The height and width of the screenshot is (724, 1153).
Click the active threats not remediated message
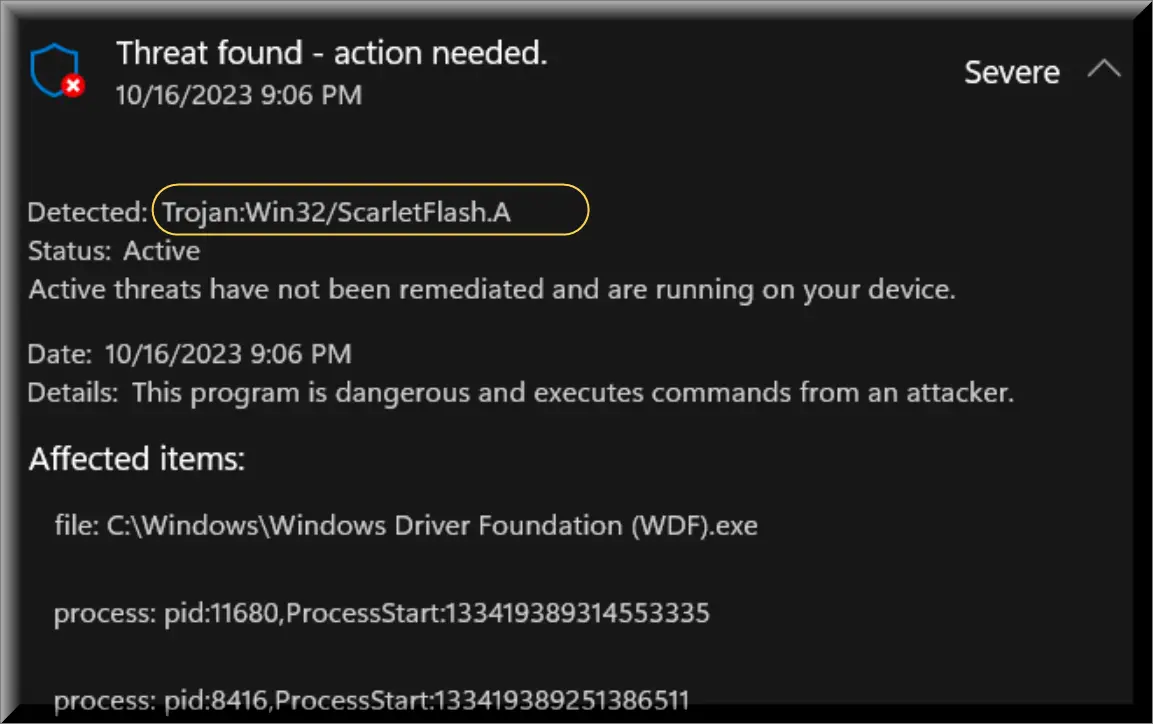tap(492, 290)
